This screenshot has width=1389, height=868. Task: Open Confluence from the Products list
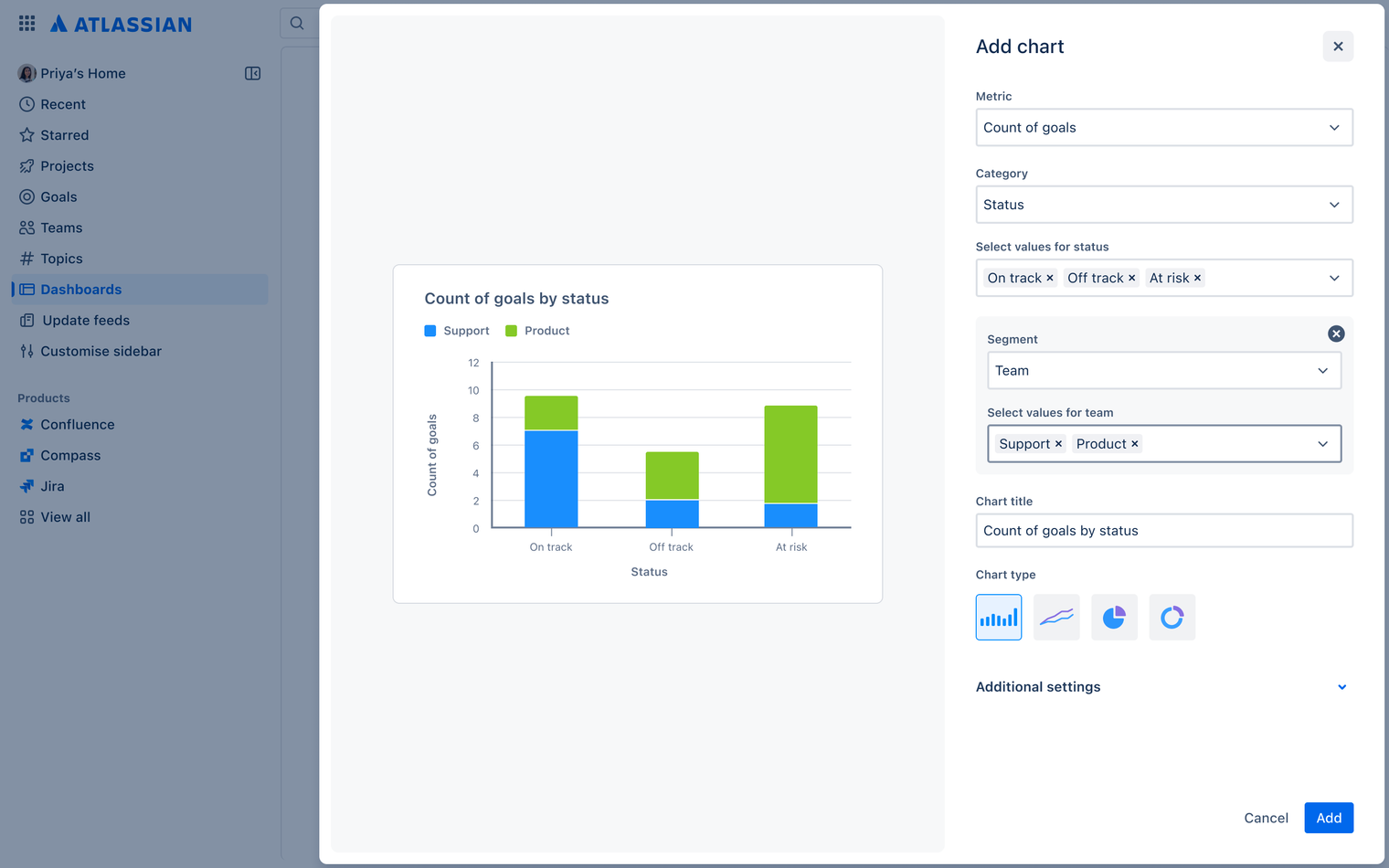coord(77,424)
